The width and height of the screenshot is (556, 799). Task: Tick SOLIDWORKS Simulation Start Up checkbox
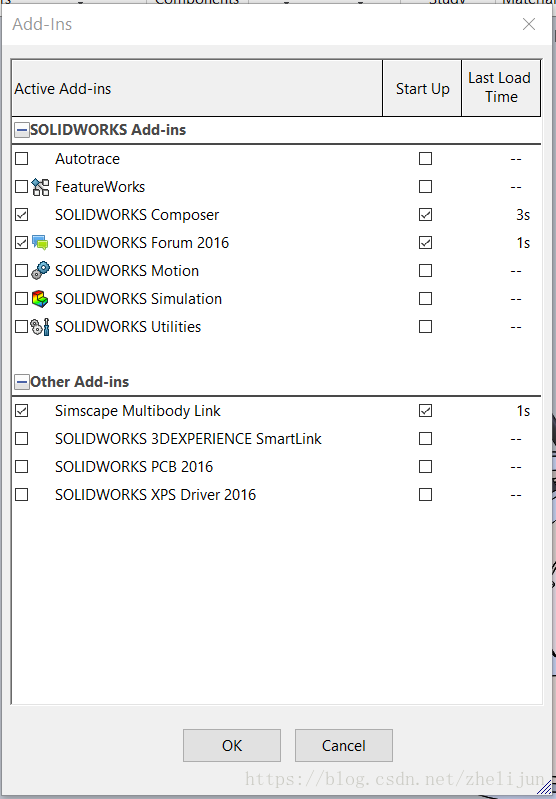pos(426,299)
